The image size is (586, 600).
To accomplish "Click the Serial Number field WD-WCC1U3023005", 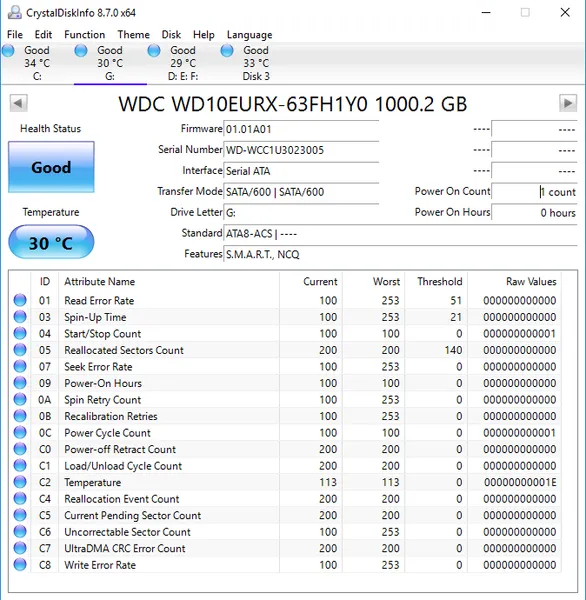I will 301,150.
